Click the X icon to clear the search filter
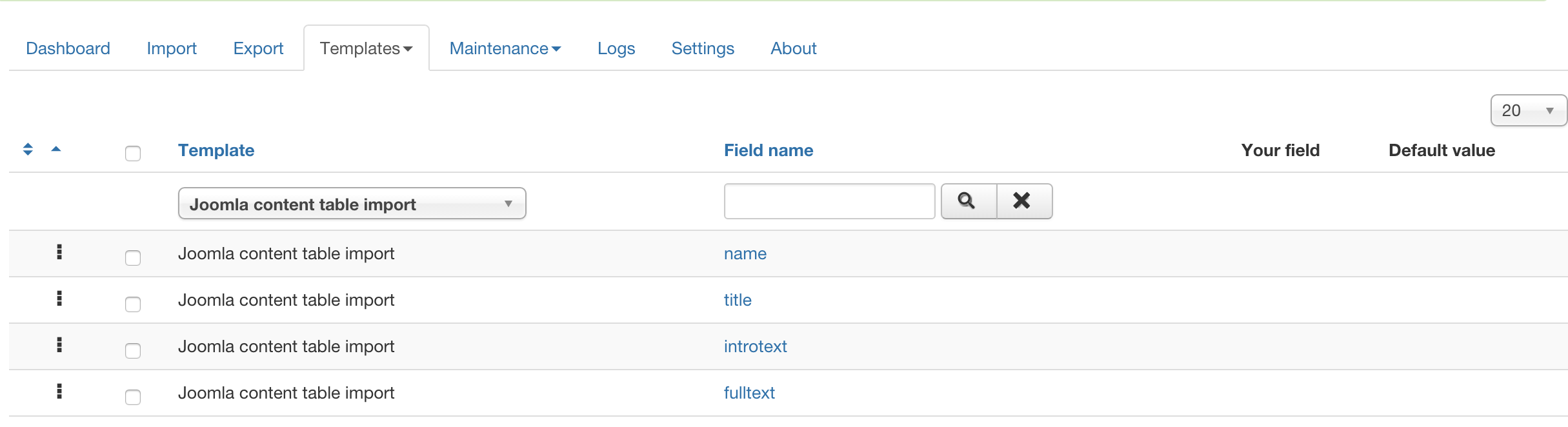 tap(1022, 201)
